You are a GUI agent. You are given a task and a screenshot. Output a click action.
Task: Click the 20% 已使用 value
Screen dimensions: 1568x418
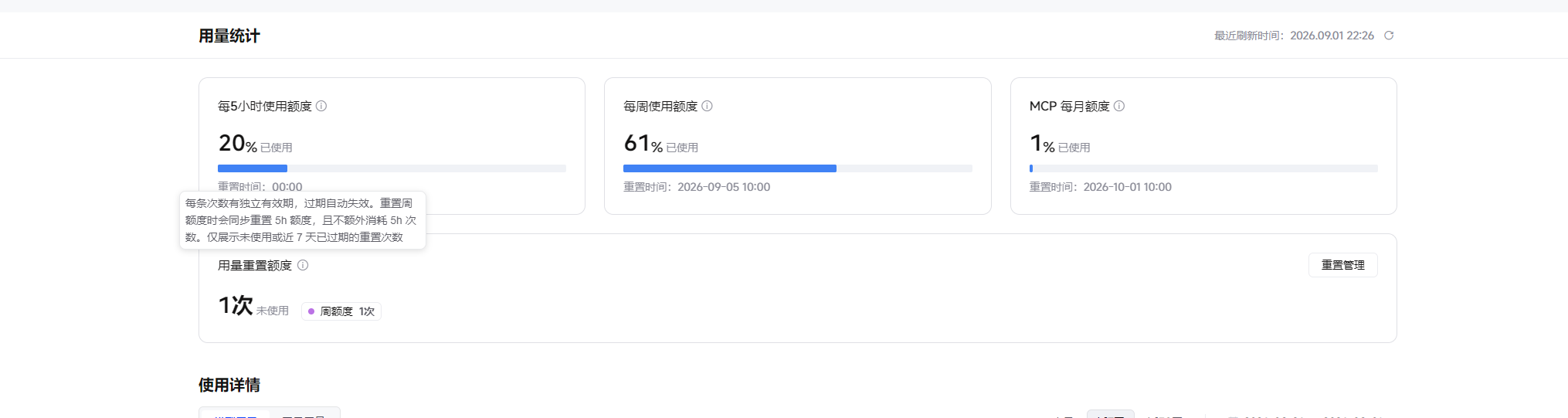255,144
